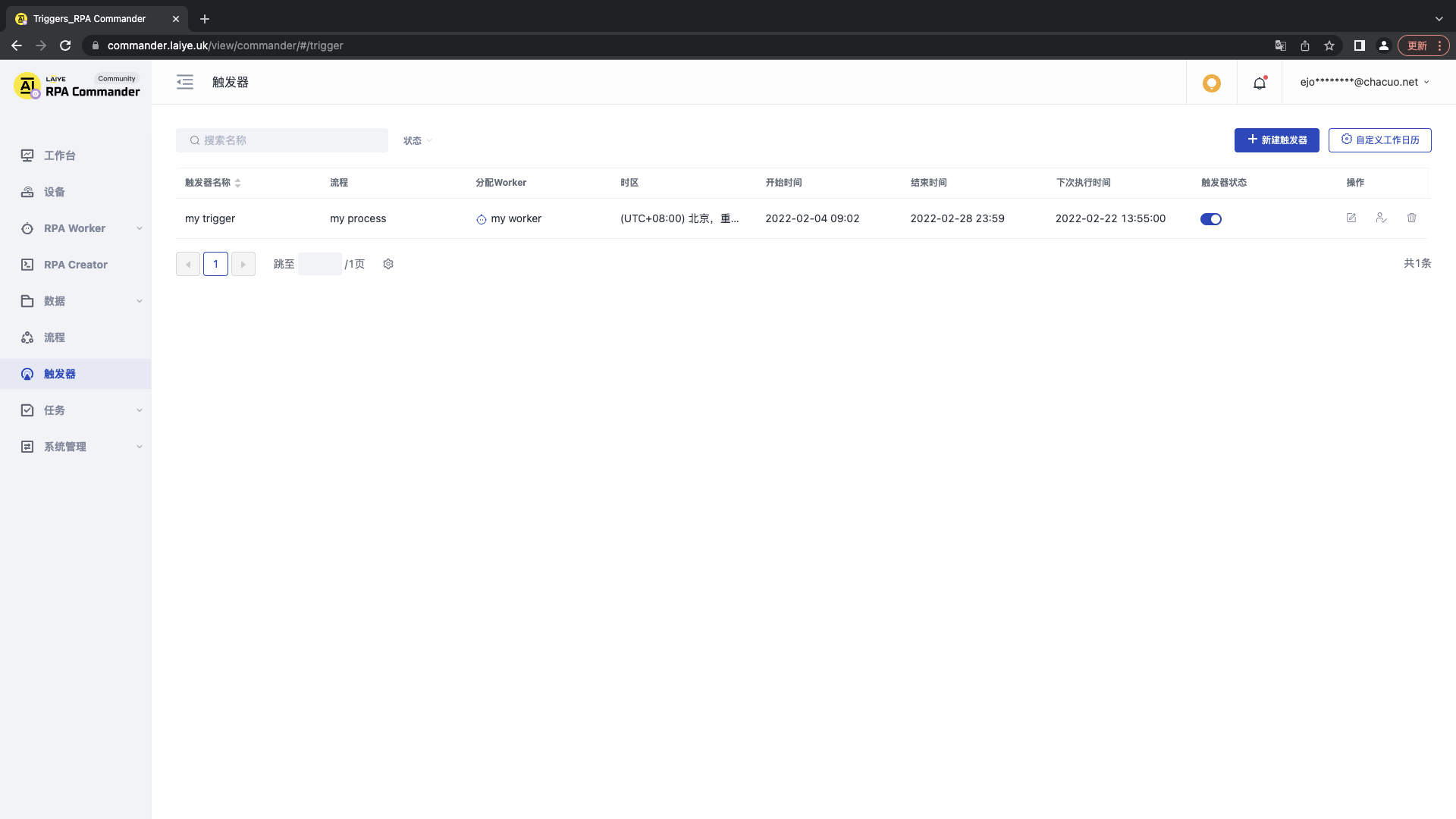Open RPA Creator in sidebar

76,265
